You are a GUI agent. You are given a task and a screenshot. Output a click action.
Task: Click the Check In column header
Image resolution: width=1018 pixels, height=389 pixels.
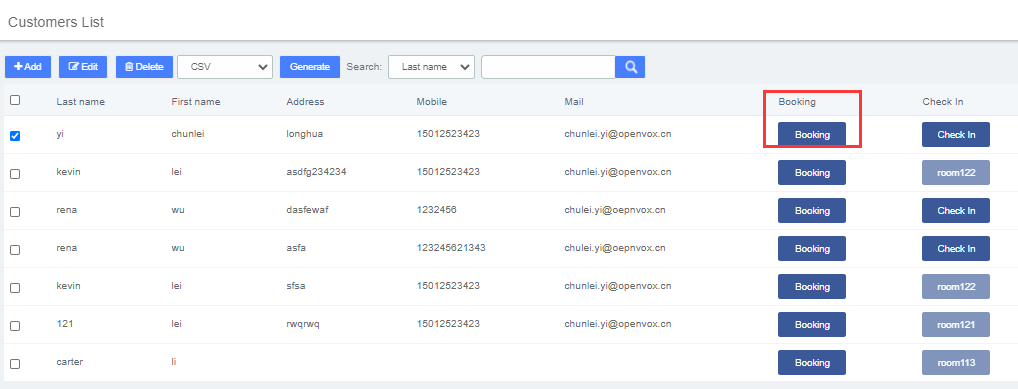(x=943, y=102)
